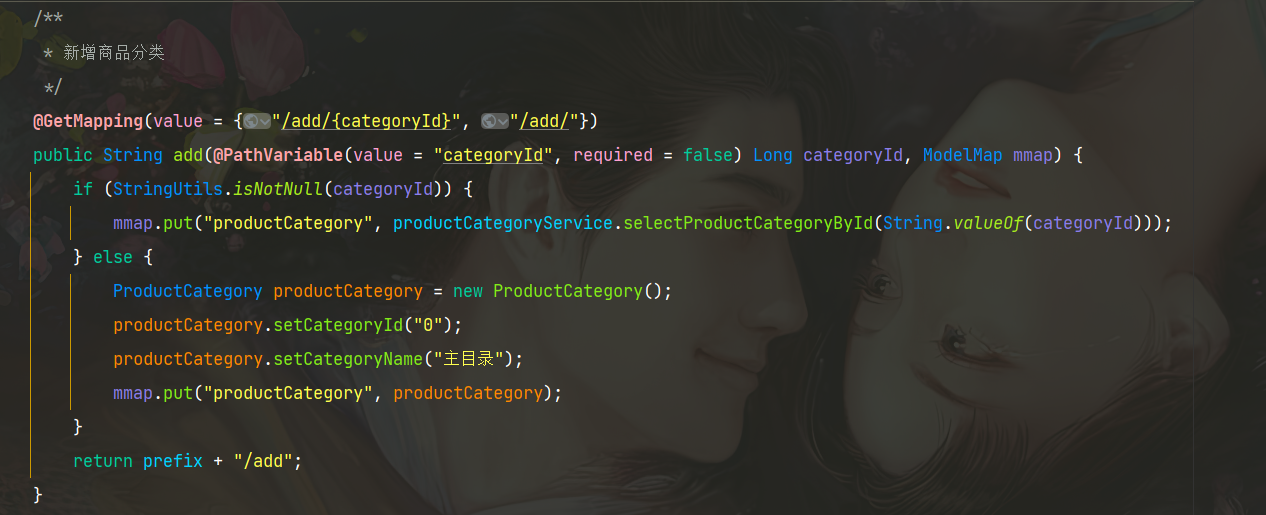Click the "/add" return string literal

[x=263, y=461]
